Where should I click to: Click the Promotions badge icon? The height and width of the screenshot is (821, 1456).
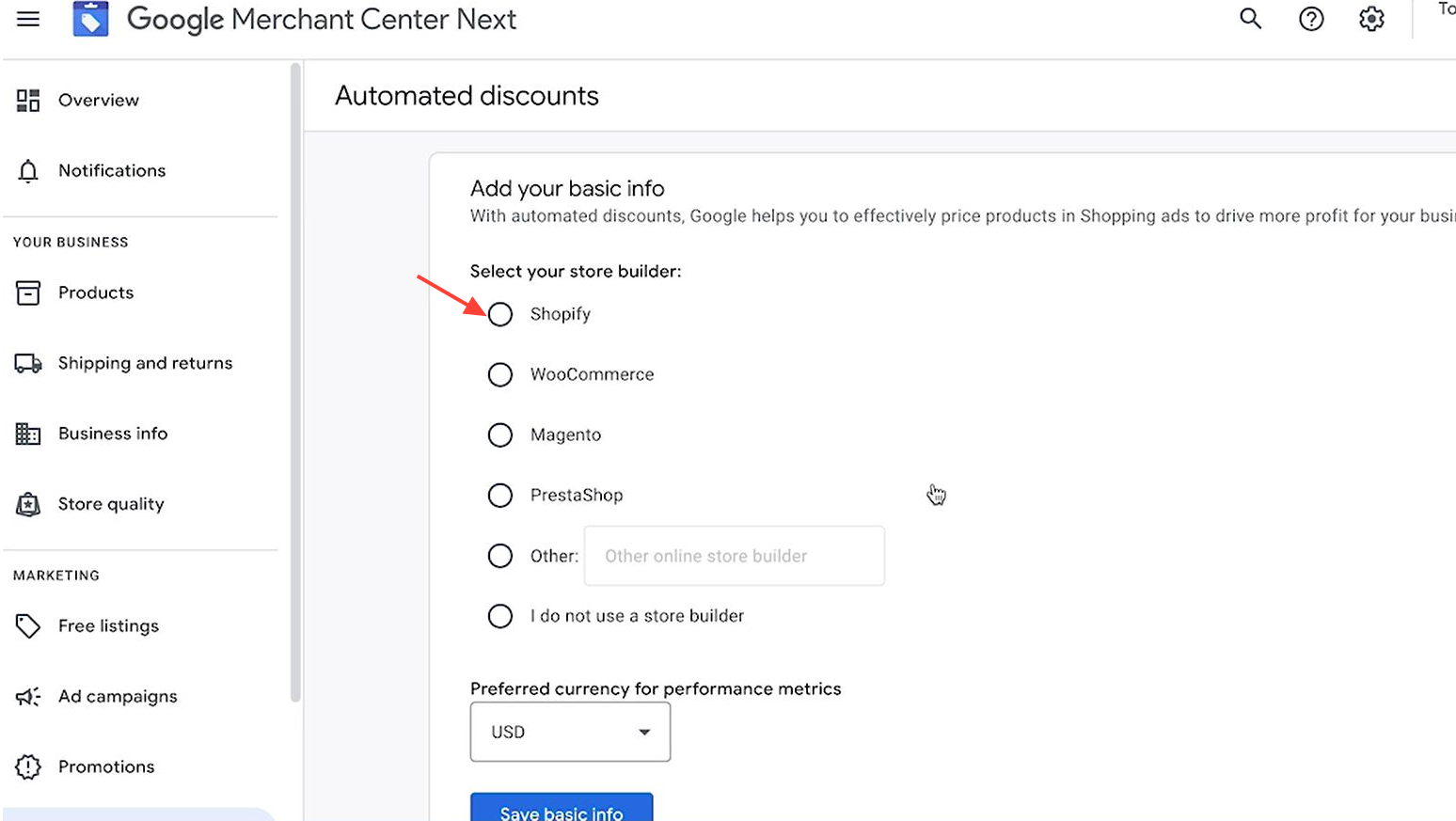28,767
